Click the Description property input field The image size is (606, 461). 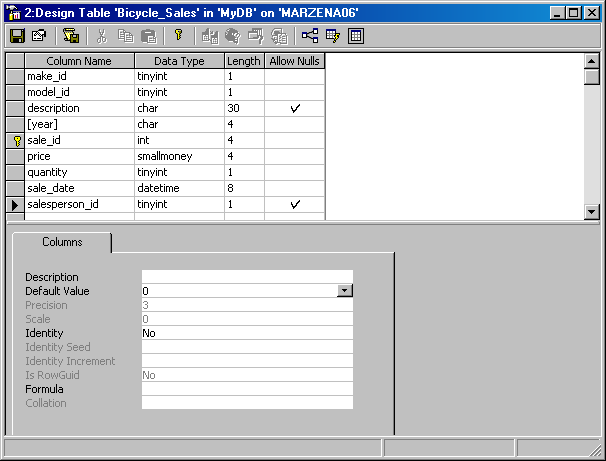pos(247,277)
